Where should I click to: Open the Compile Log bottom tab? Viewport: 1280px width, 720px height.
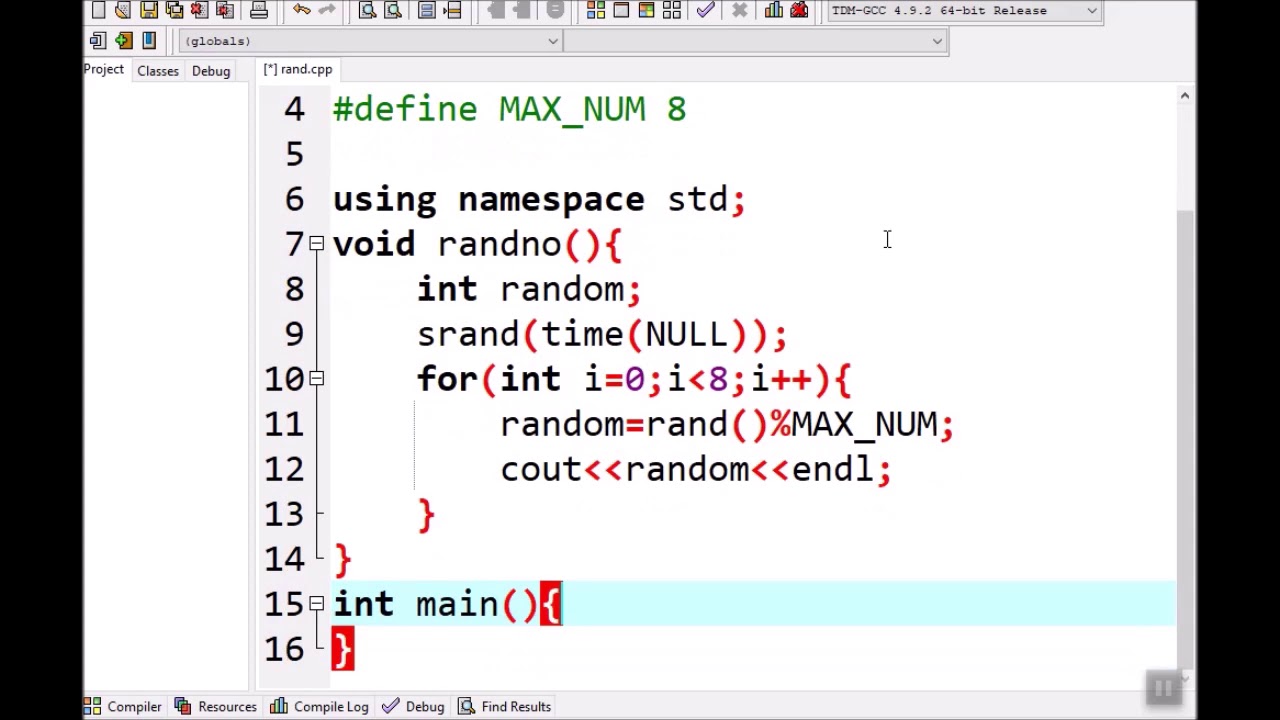point(320,707)
